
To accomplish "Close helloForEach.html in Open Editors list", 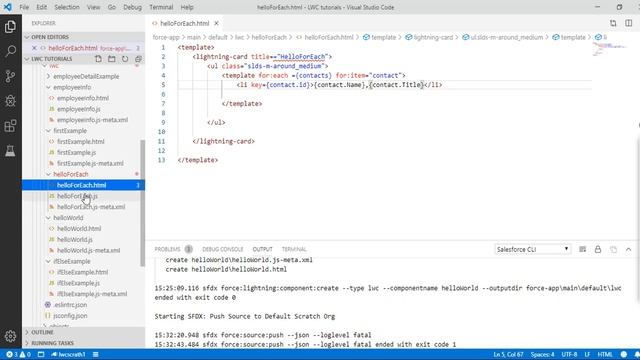I will [x=34, y=48].
